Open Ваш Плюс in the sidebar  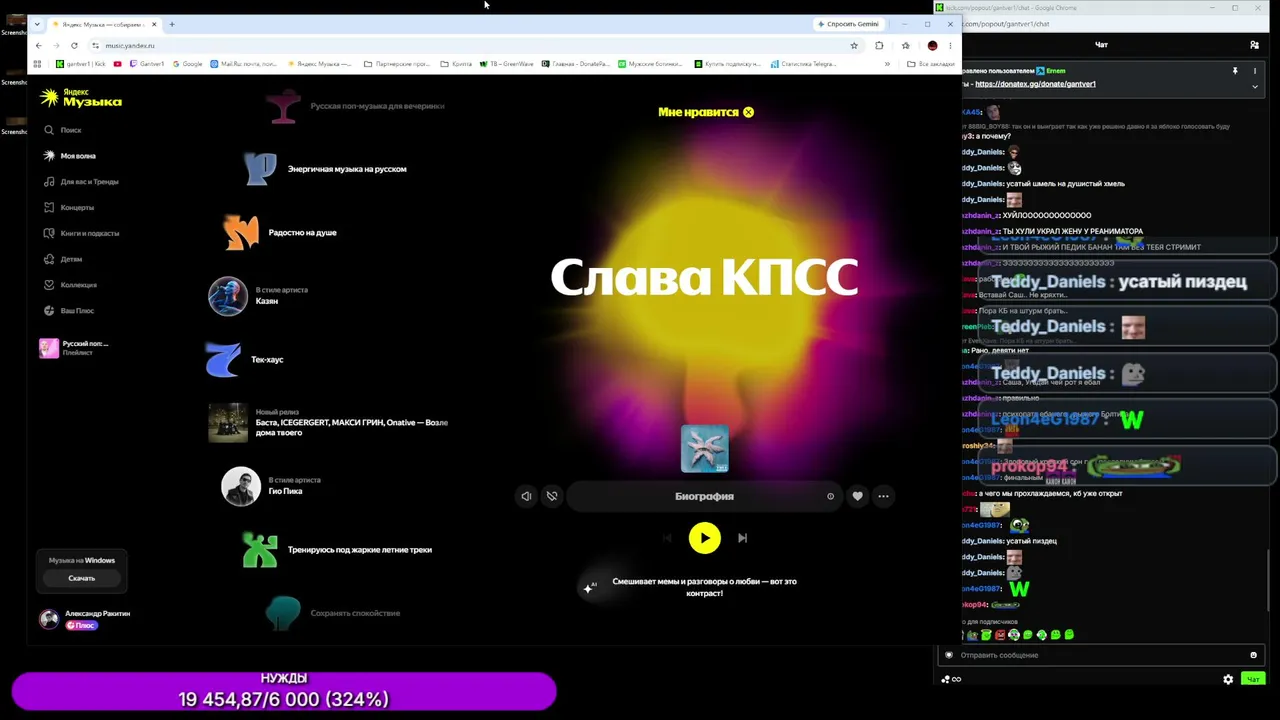(69, 311)
